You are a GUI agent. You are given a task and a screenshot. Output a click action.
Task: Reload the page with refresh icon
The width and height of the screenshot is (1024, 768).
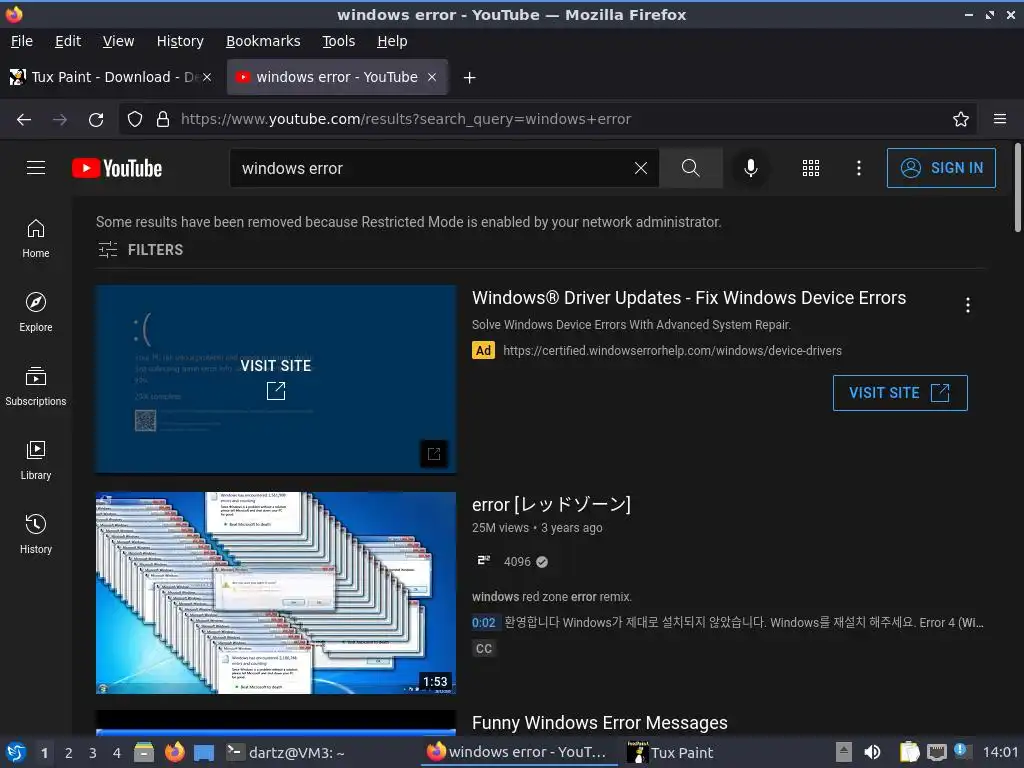pos(96,120)
